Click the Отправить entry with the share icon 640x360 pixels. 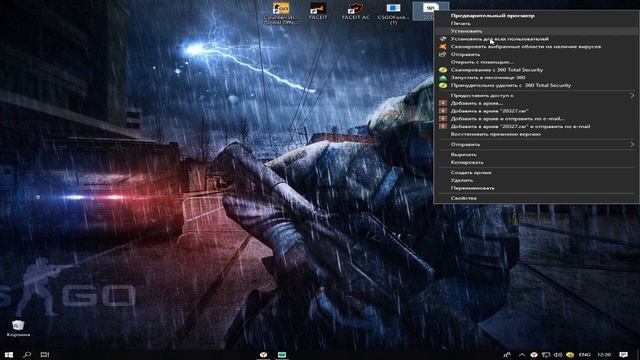tap(536, 54)
